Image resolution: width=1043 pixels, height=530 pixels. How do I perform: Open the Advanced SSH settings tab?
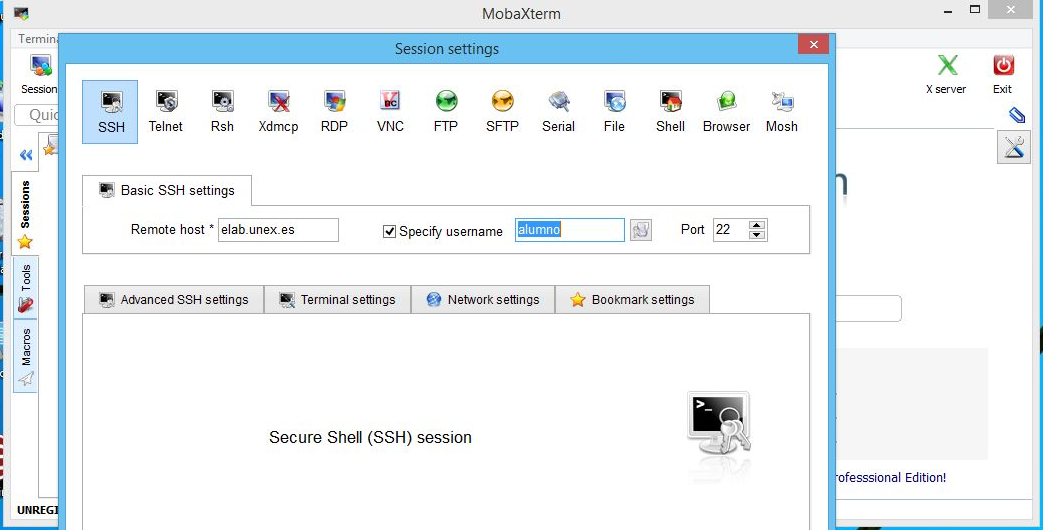point(174,299)
